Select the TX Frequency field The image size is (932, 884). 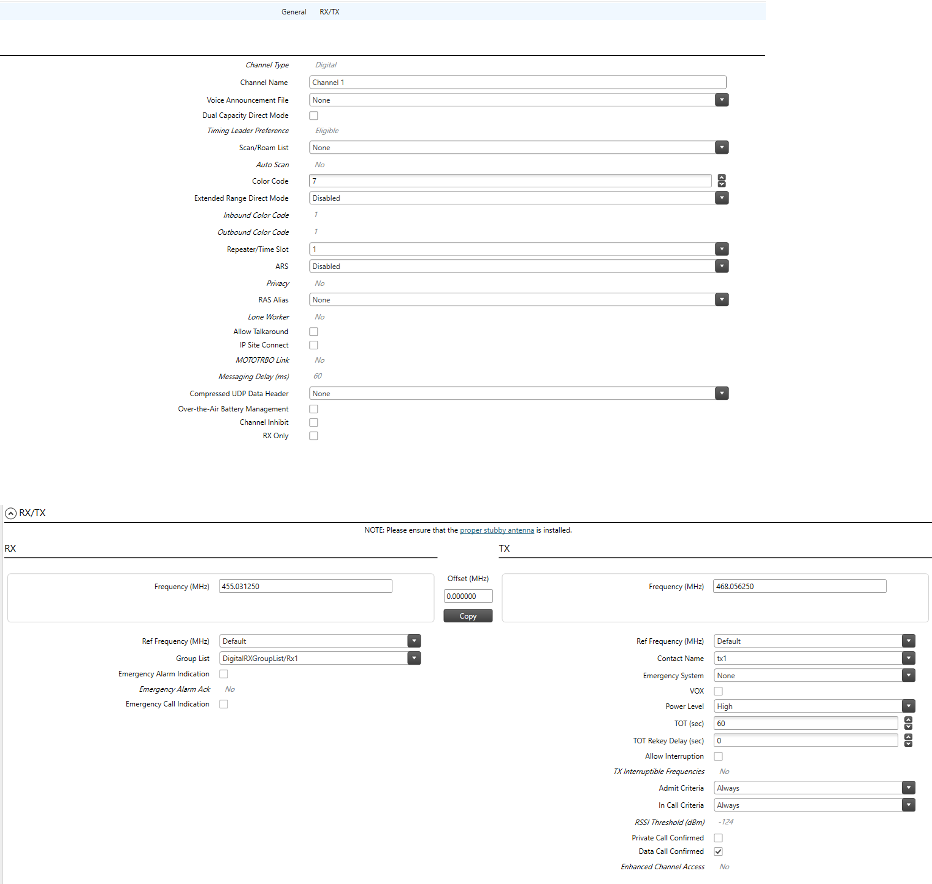[x=797, y=585]
